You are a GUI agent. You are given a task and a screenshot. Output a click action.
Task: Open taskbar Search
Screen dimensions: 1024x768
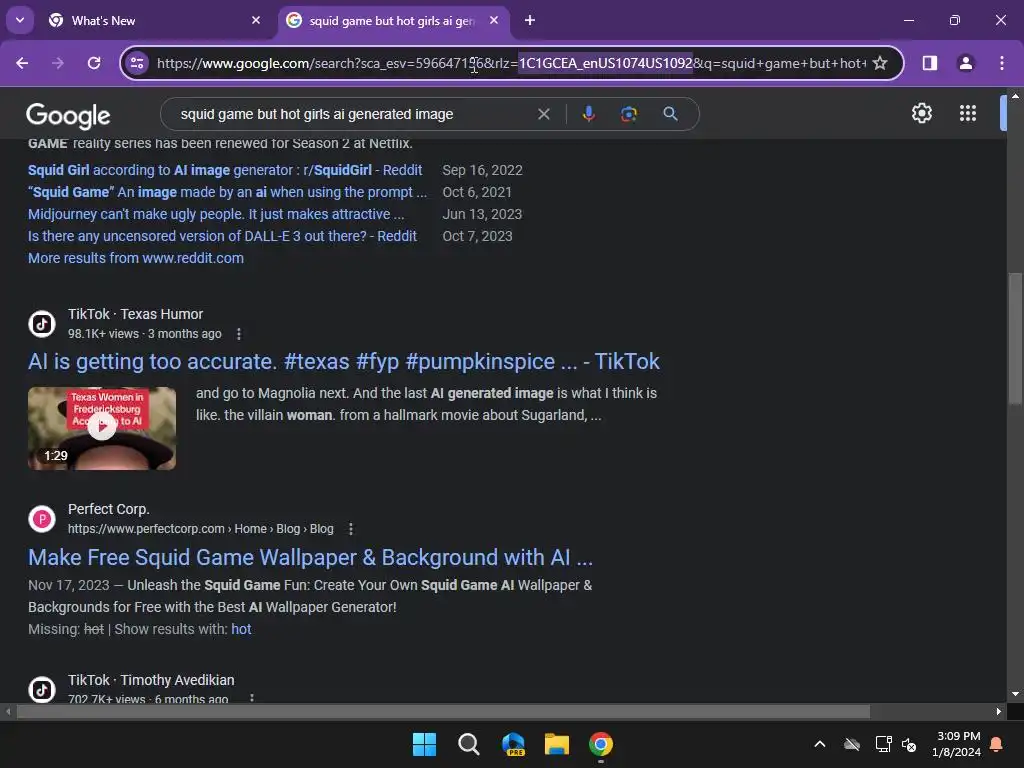point(468,744)
